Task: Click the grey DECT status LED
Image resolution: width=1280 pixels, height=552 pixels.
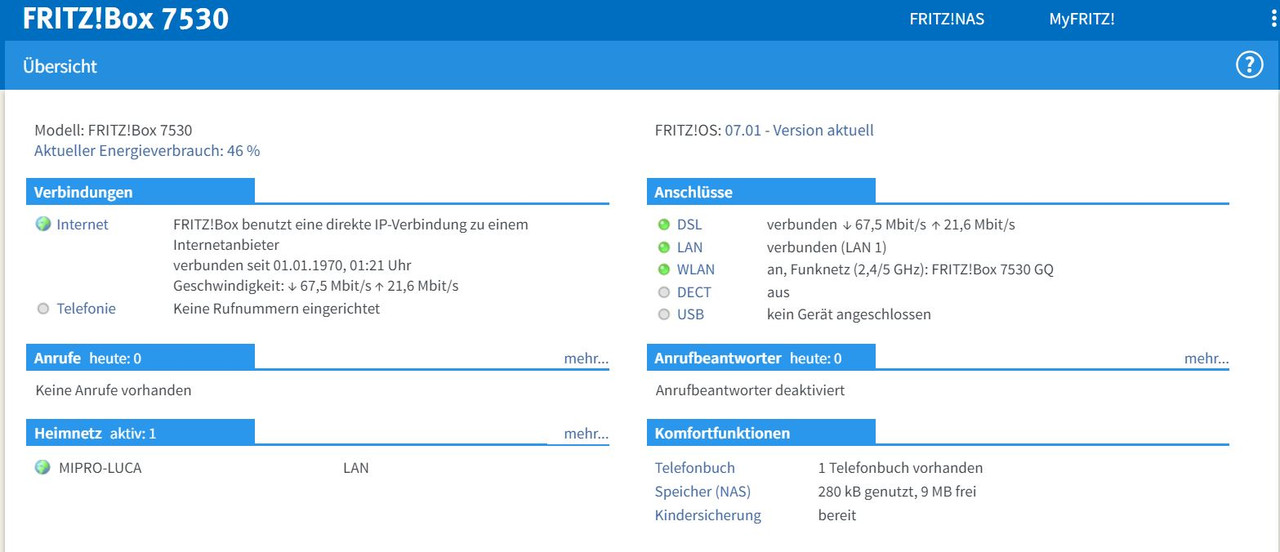Action: tap(664, 292)
